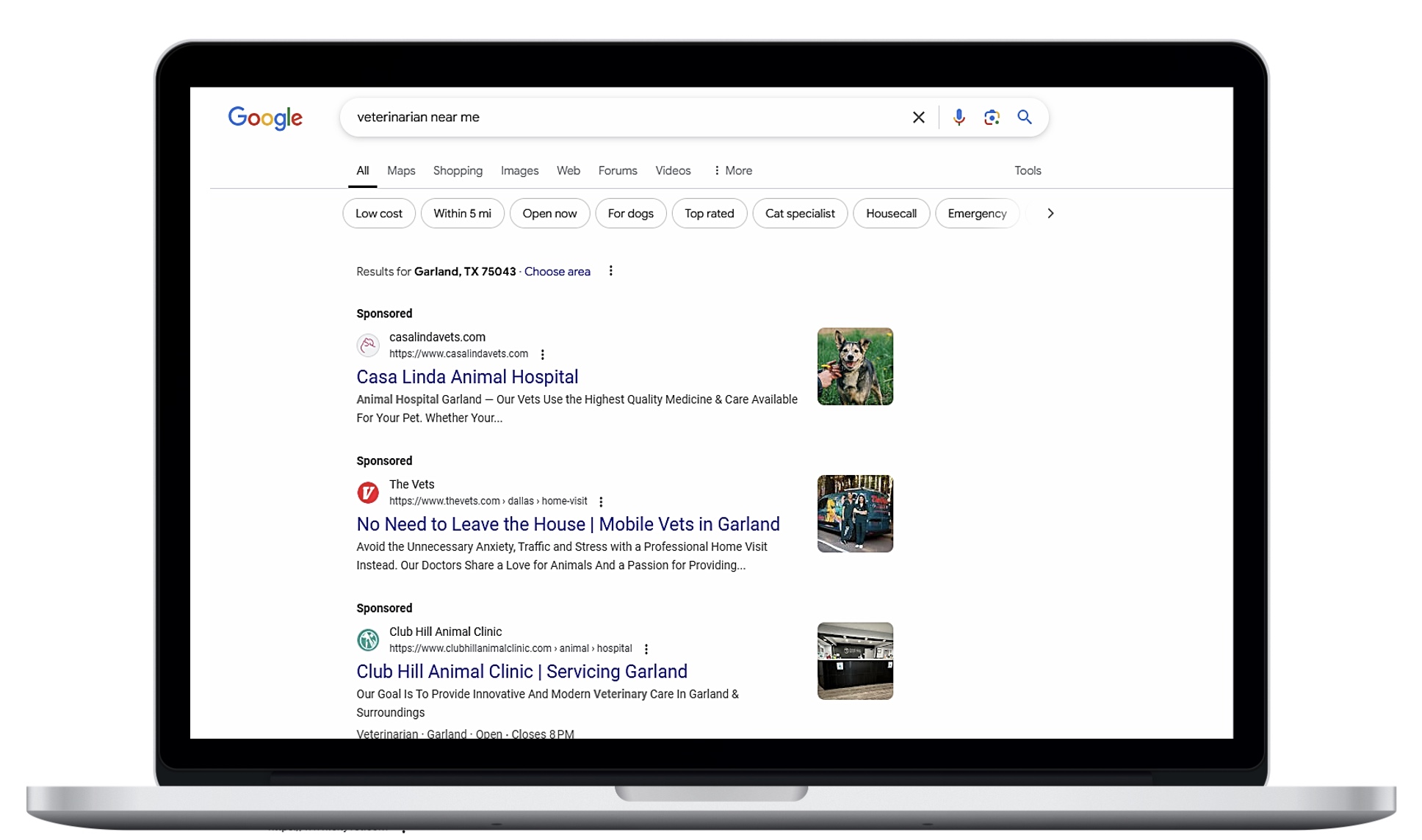Switch to the Forums tab
Image resolution: width=1422 pixels, height=840 pixels.
tap(618, 170)
